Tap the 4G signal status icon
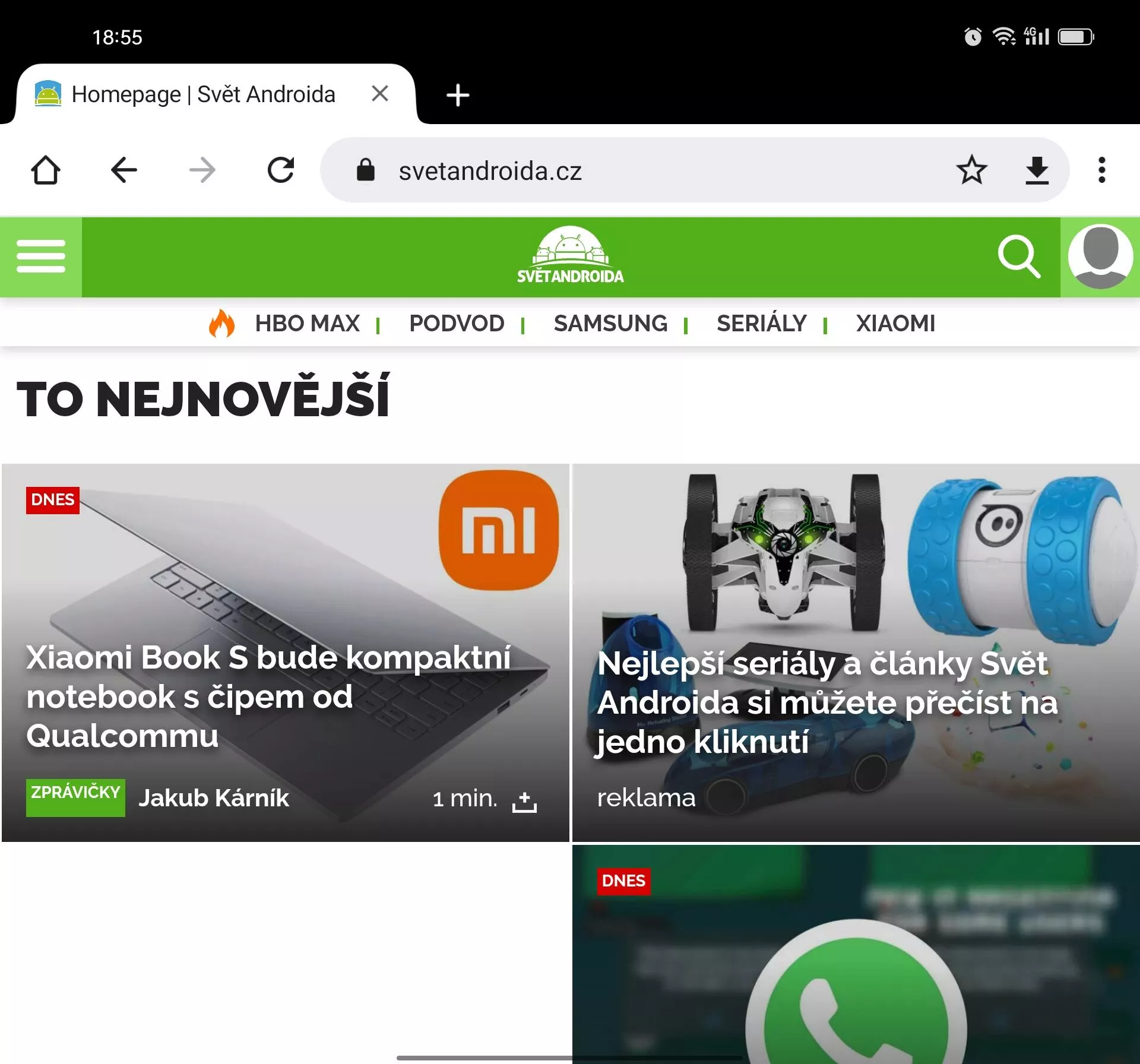Viewport: 1140px width, 1064px height. (x=1037, y=36)
